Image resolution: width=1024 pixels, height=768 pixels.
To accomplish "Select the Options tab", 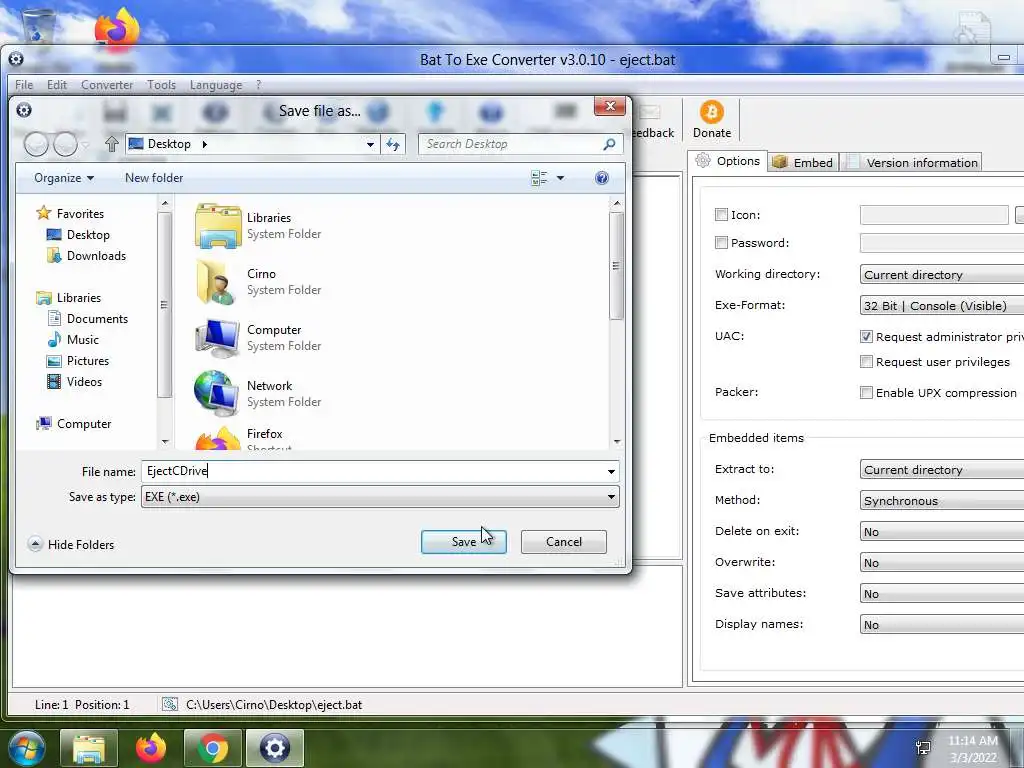I will (728, 161).
